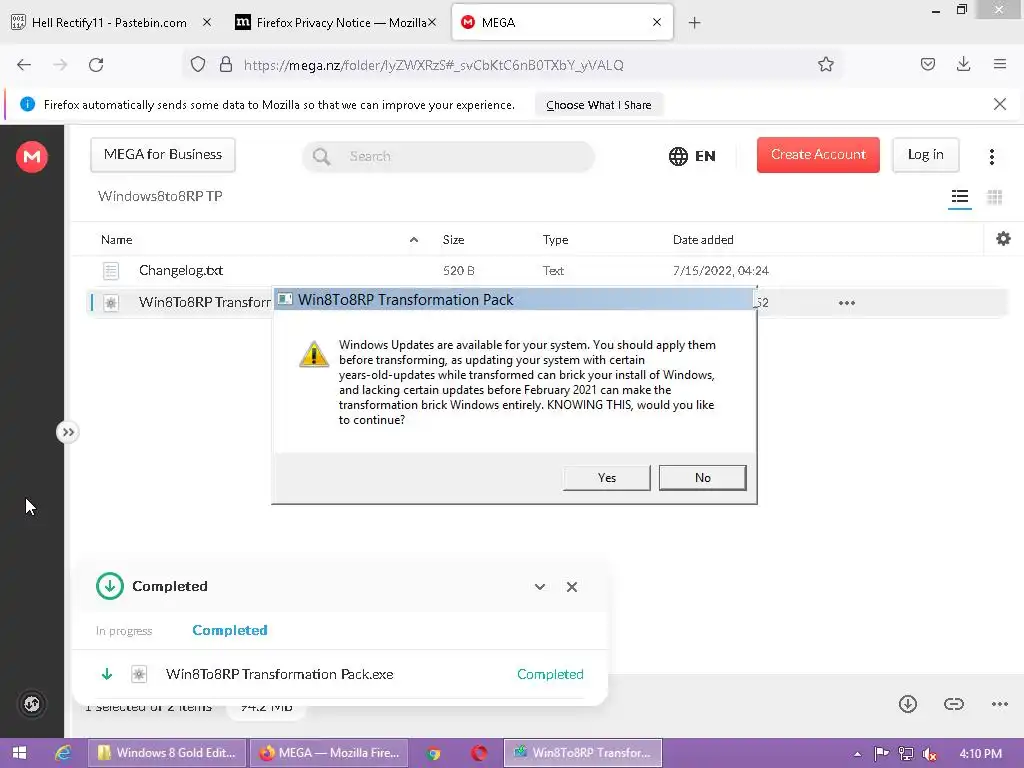
Task: Click the sync icon at the sidebar bottom
Action: pos(32,703)
